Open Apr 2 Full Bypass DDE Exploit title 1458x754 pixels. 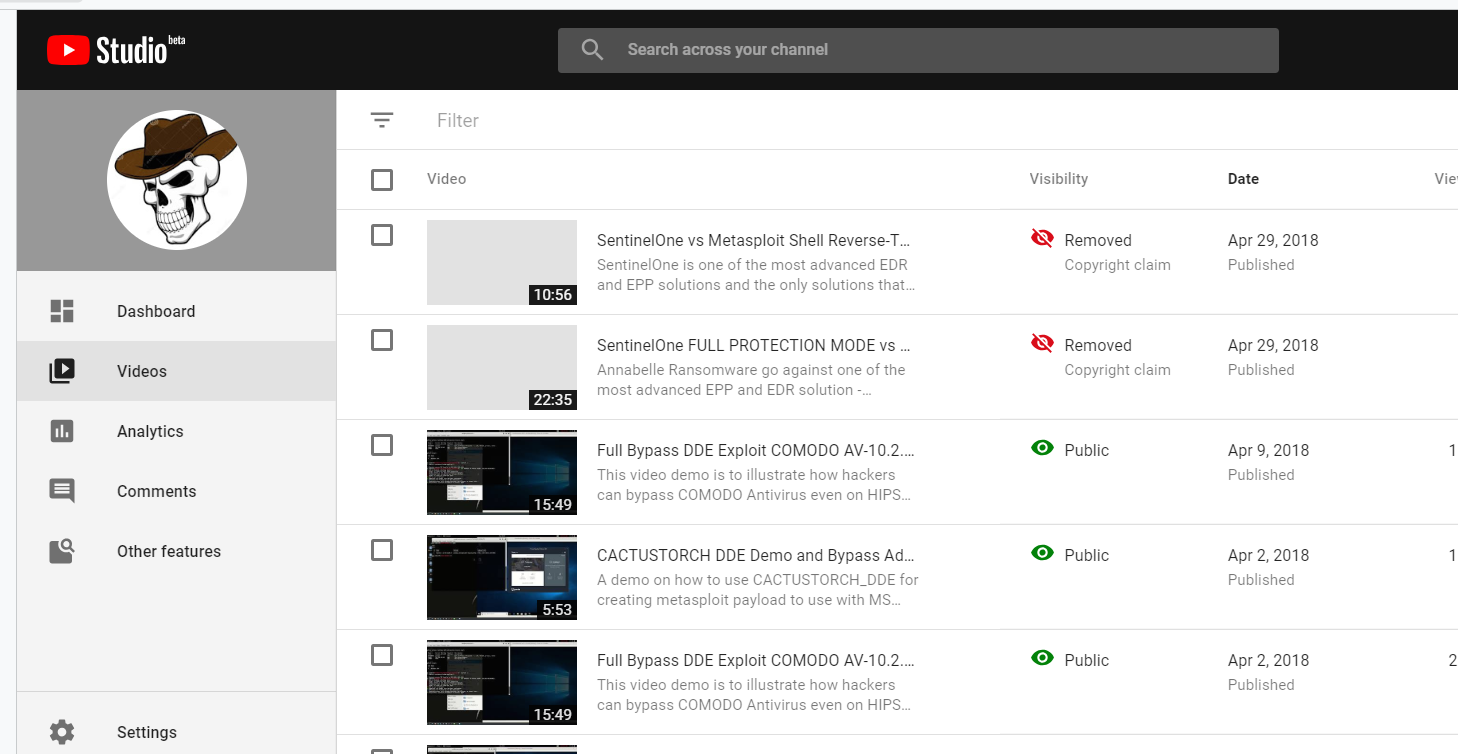click(x=756, y=660)
